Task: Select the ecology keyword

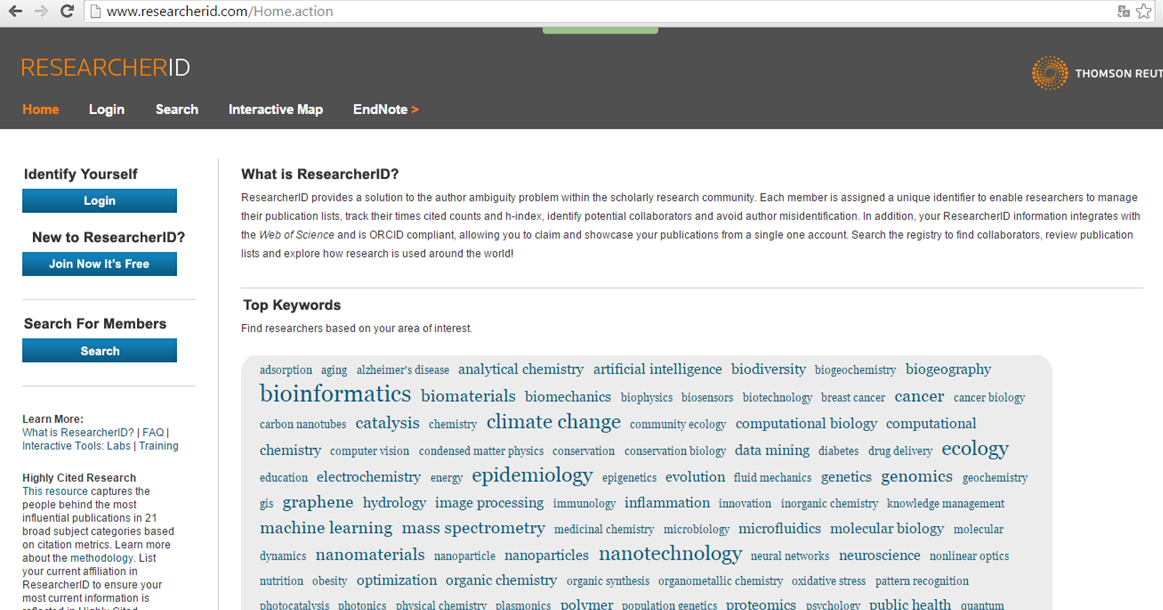Action: (x=975, y=448)
